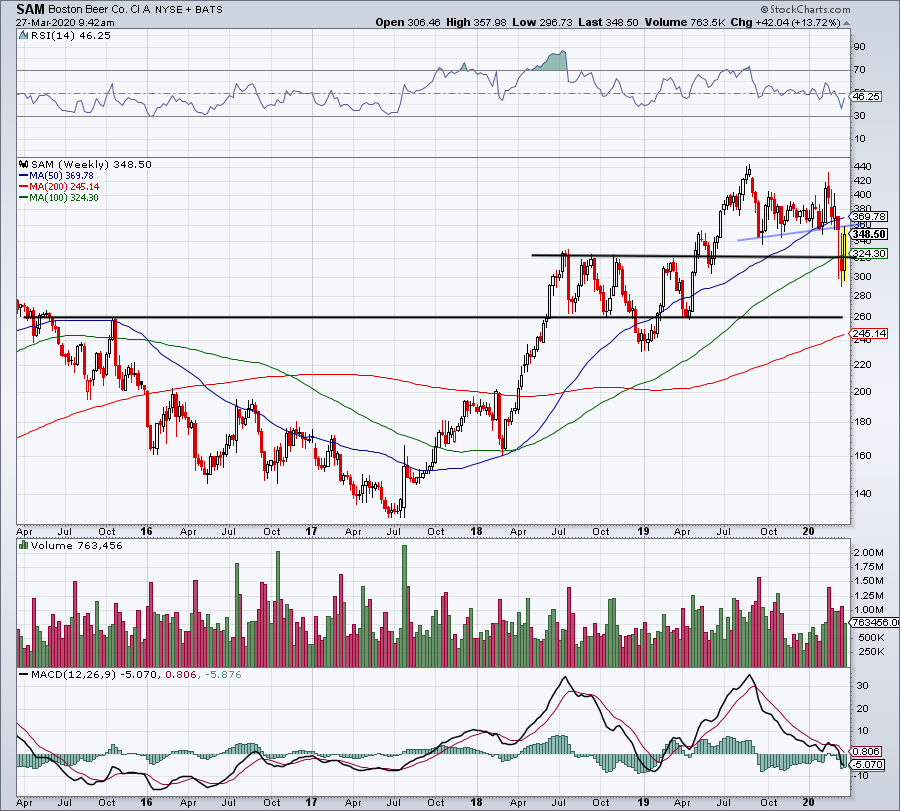Click the High 357.98 quote value

pos(476,22)
